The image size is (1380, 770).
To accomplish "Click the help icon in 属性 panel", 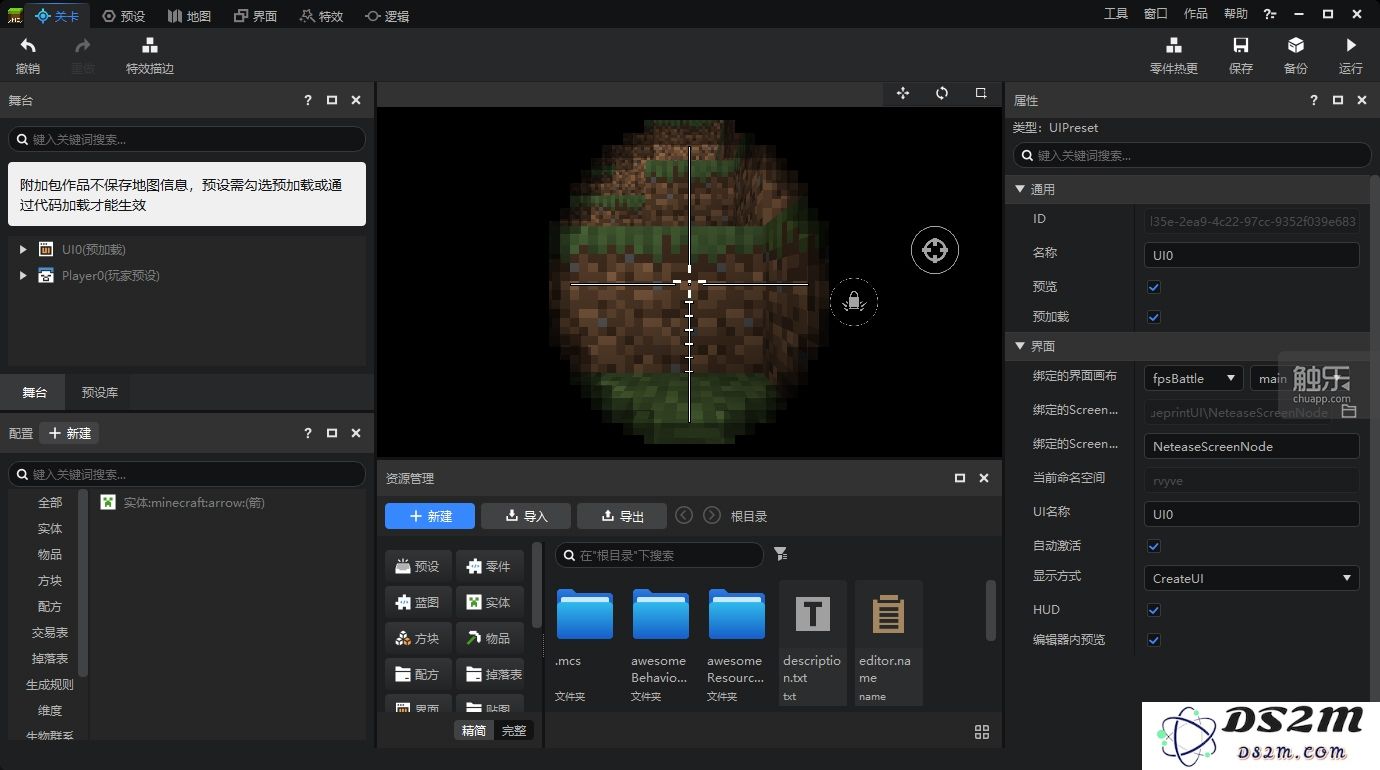I will coord(1314,100).
